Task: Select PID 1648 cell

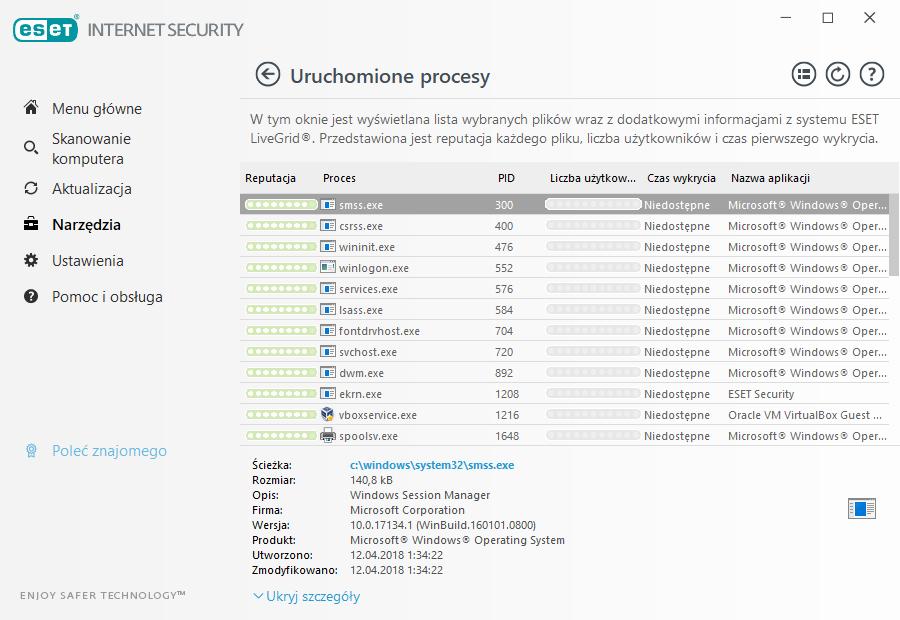Action: (x=507, y=436)
